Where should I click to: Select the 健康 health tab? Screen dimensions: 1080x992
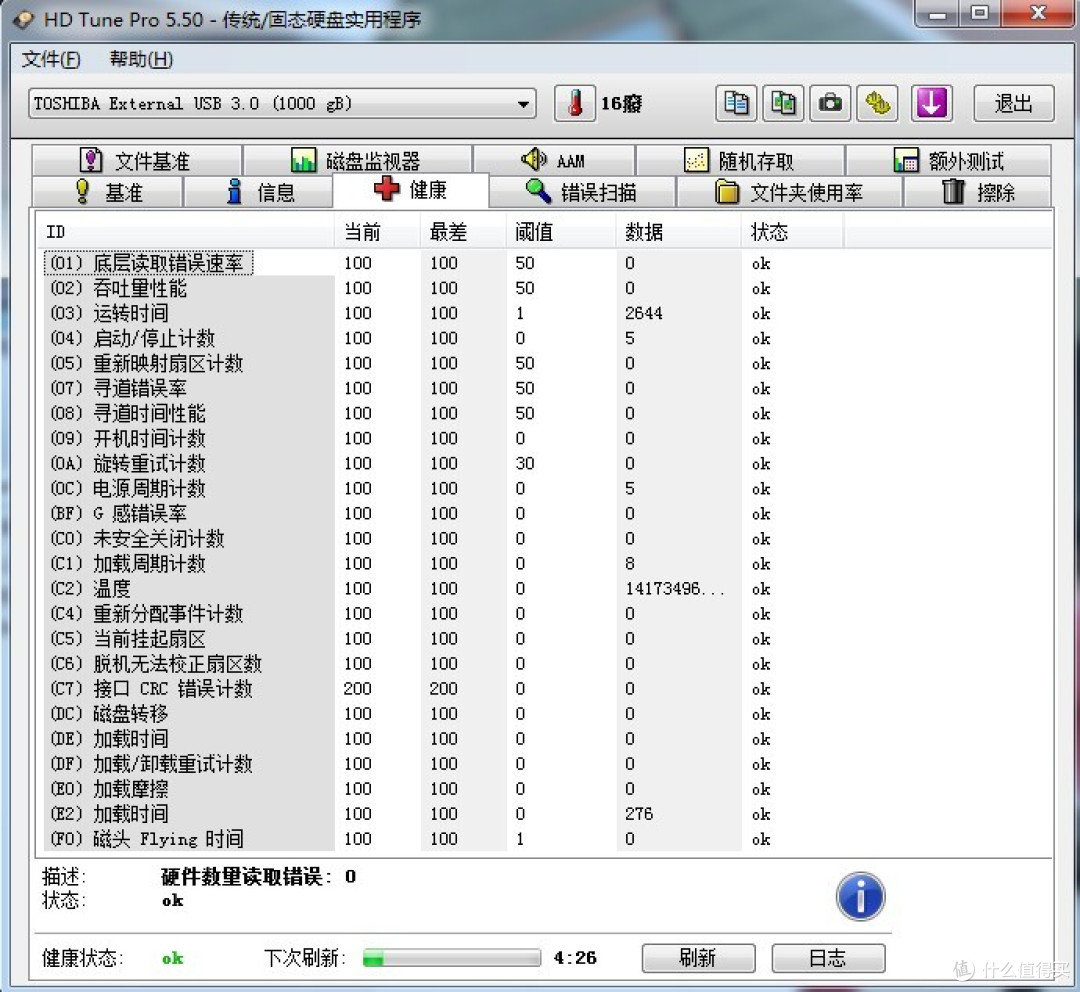[411, 189]
